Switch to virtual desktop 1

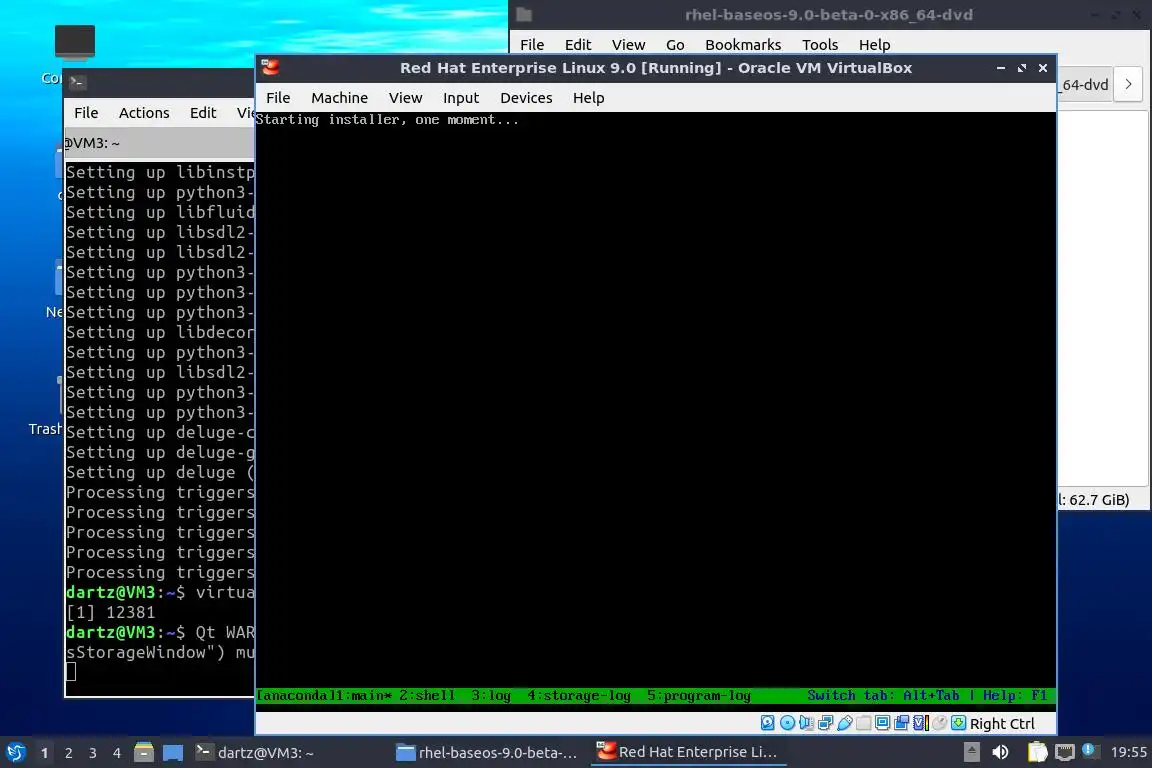coord(45,753)
